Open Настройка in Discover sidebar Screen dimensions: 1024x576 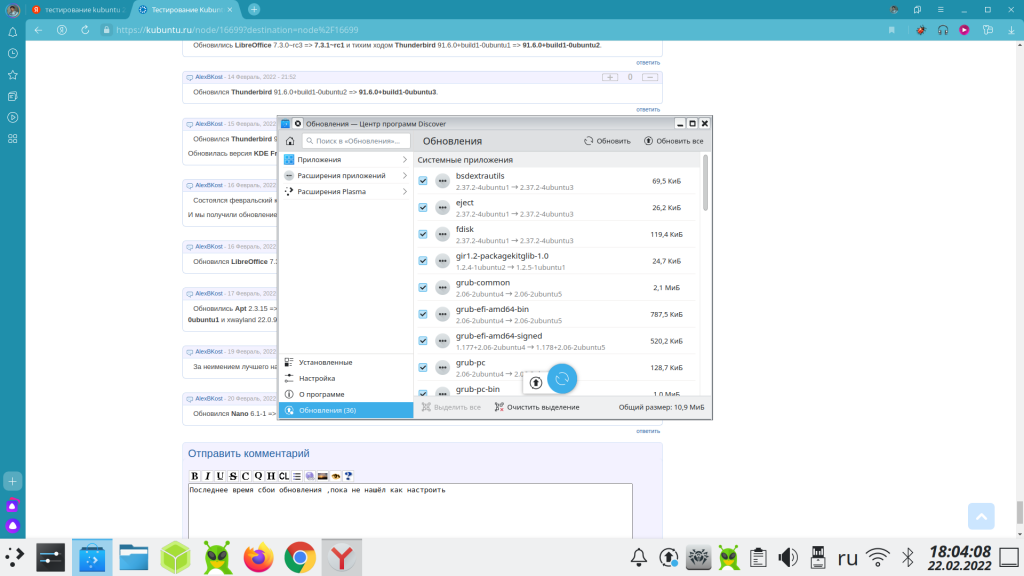346,378
